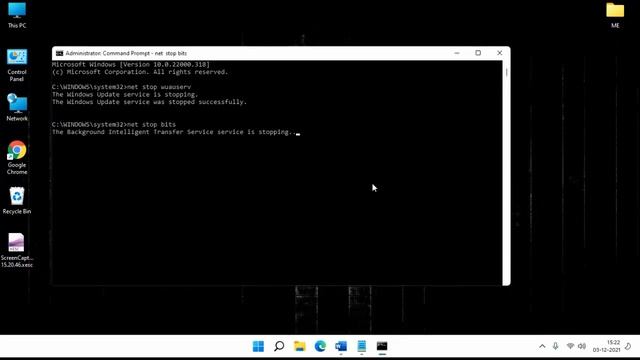Click the 'stopped successfully' output line
This screenshot has width=640, height=360.
(x=149, y=102)
